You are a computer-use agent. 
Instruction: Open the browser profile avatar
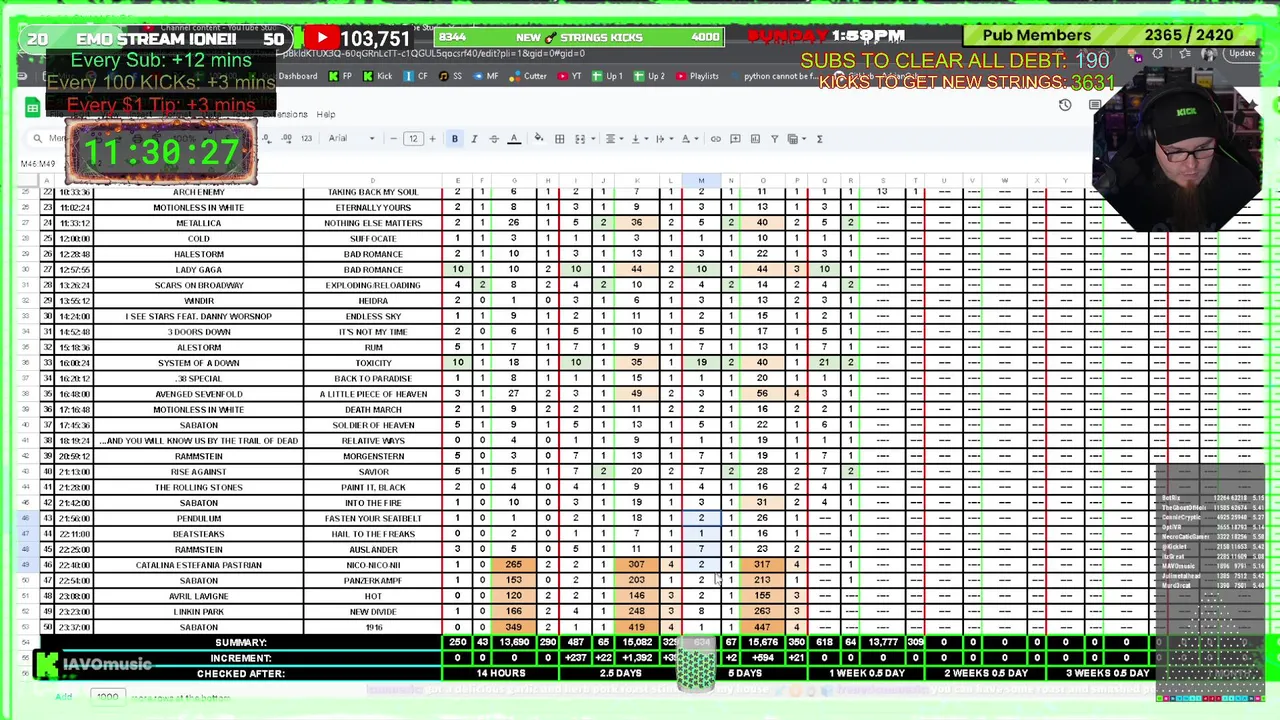[1209, 54]
